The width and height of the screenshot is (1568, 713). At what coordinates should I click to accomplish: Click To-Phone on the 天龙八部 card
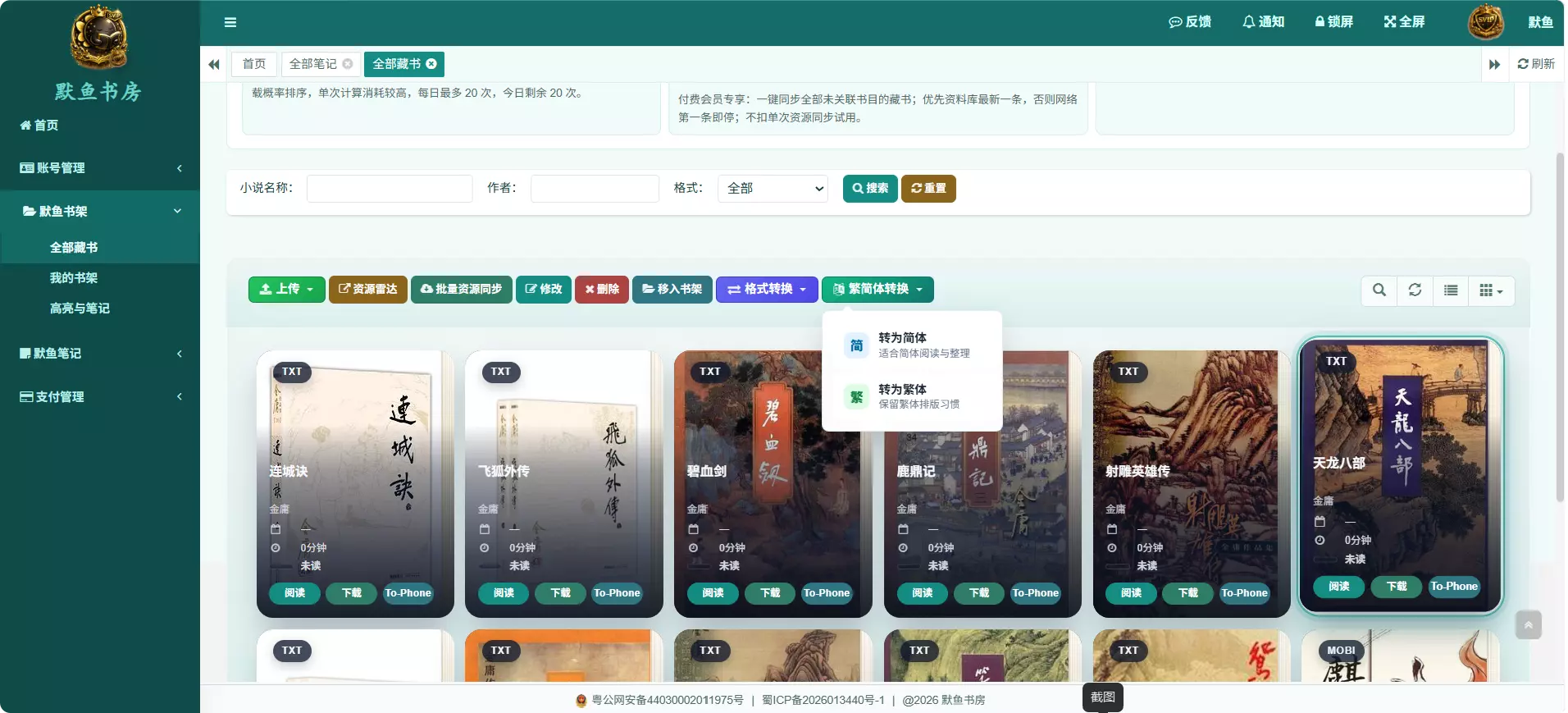coord(1454,587)
